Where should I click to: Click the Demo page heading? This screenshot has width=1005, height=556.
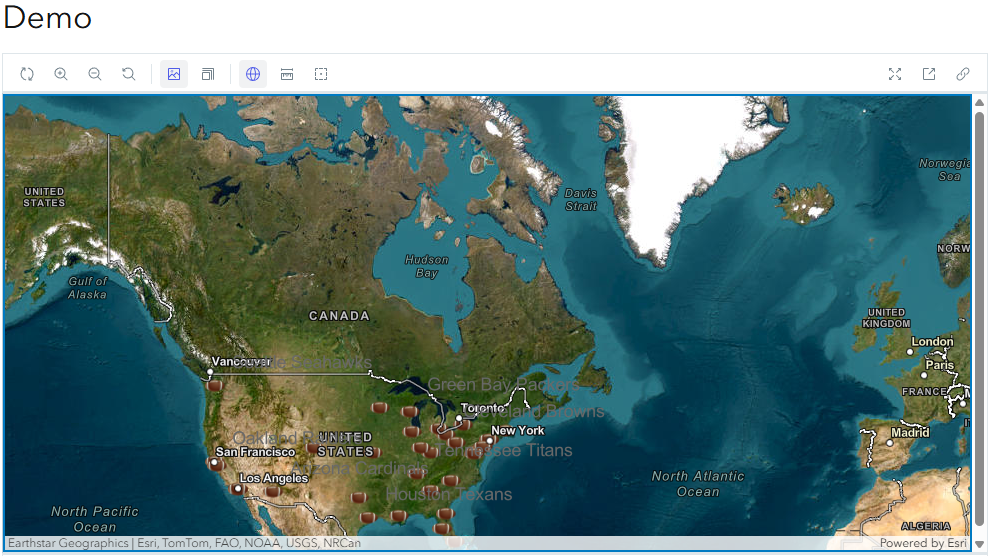[48, 17]
